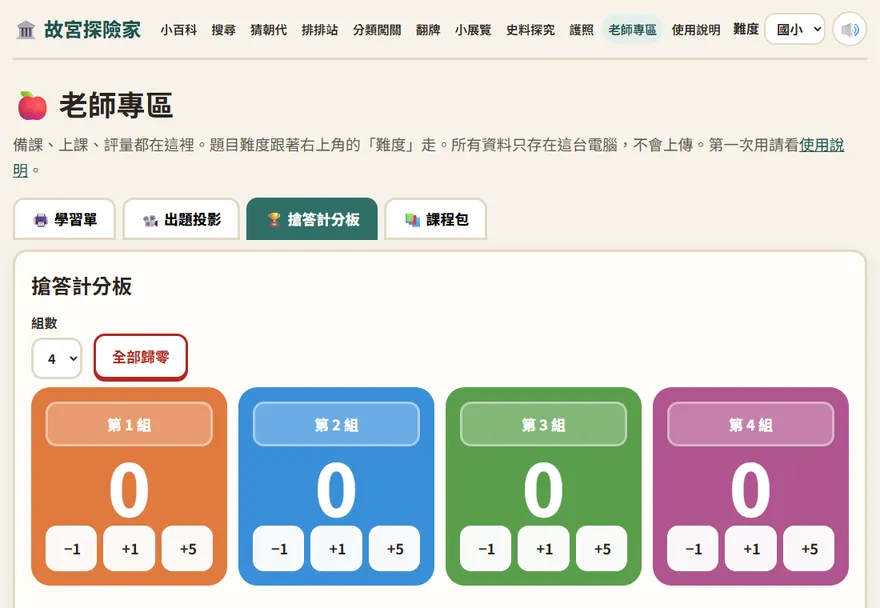Screen dimensions: 880x608
Task: Open 使用說明 in the top navigation bar
Action: 696,30
